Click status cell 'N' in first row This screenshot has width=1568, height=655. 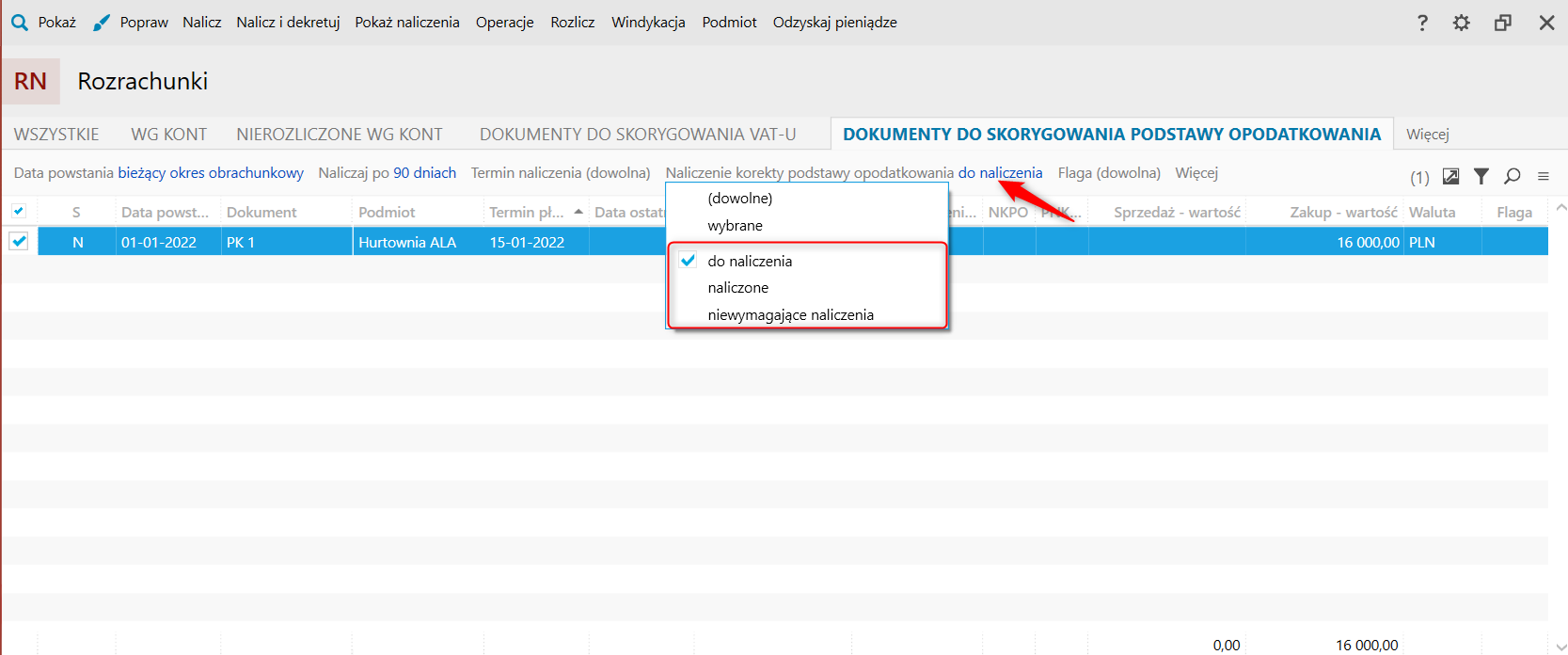(x=78, y=242)
